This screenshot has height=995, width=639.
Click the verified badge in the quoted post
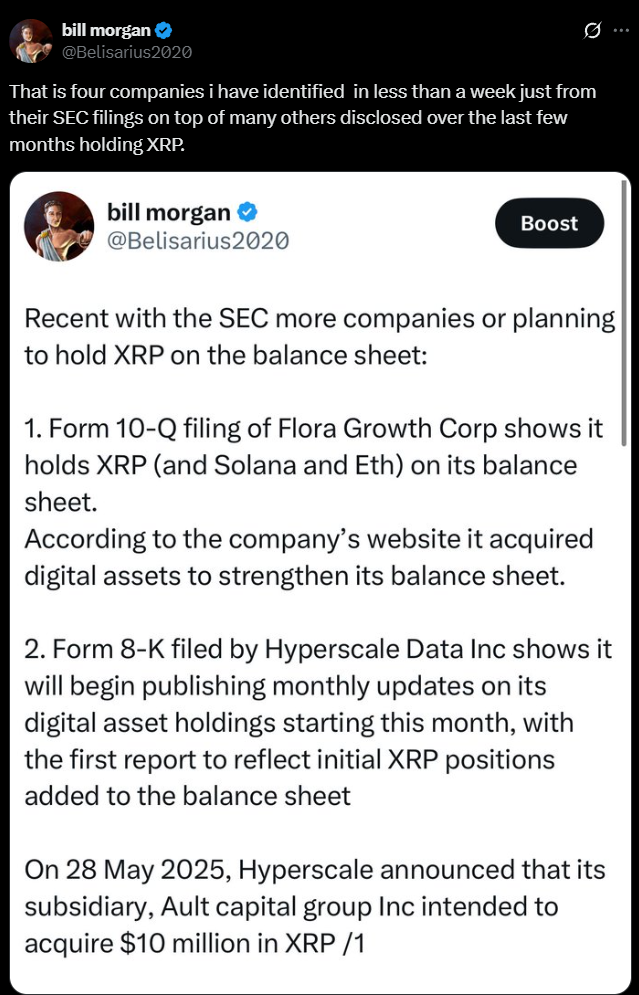click(x=246, y=213)
